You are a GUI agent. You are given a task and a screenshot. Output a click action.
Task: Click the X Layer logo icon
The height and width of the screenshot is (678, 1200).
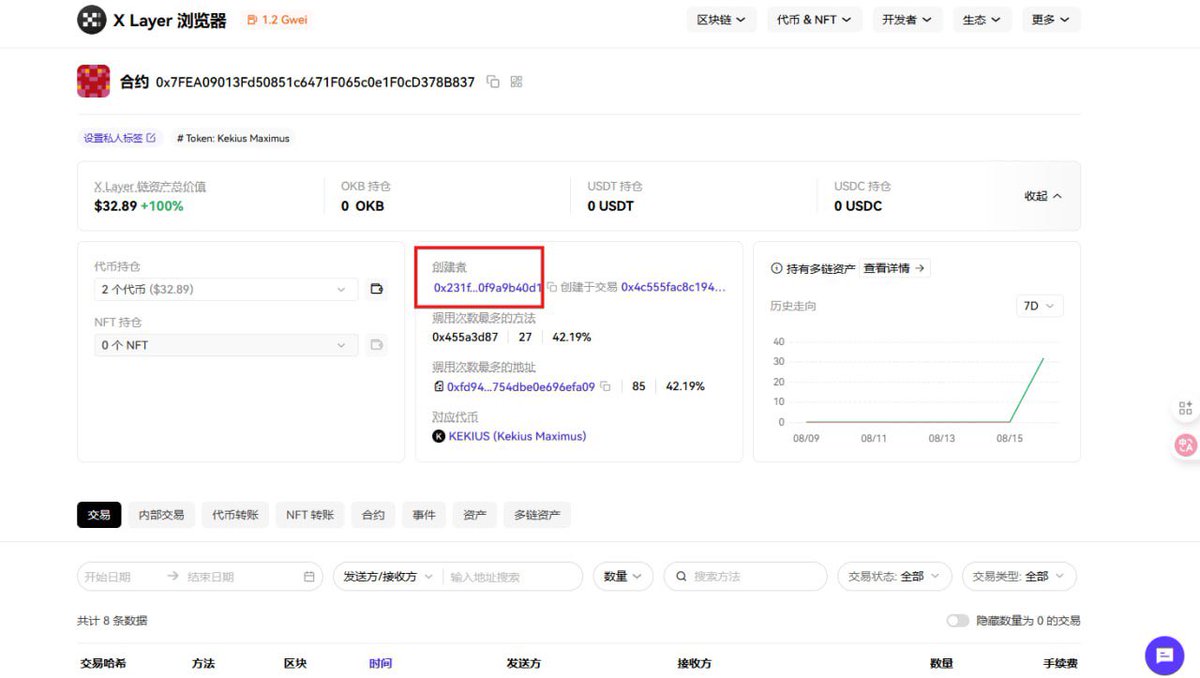pos(92,20)
